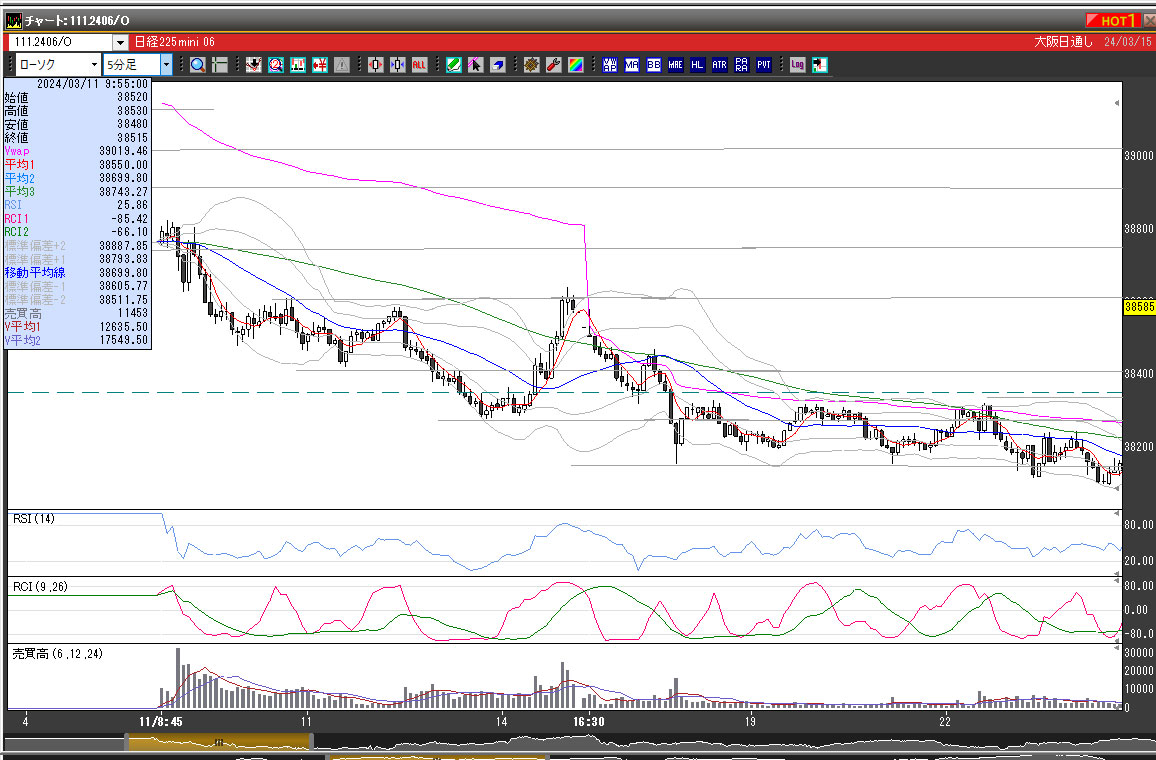
Task: Click the small triangle at chart top right
Action: tap(1117, 102)
